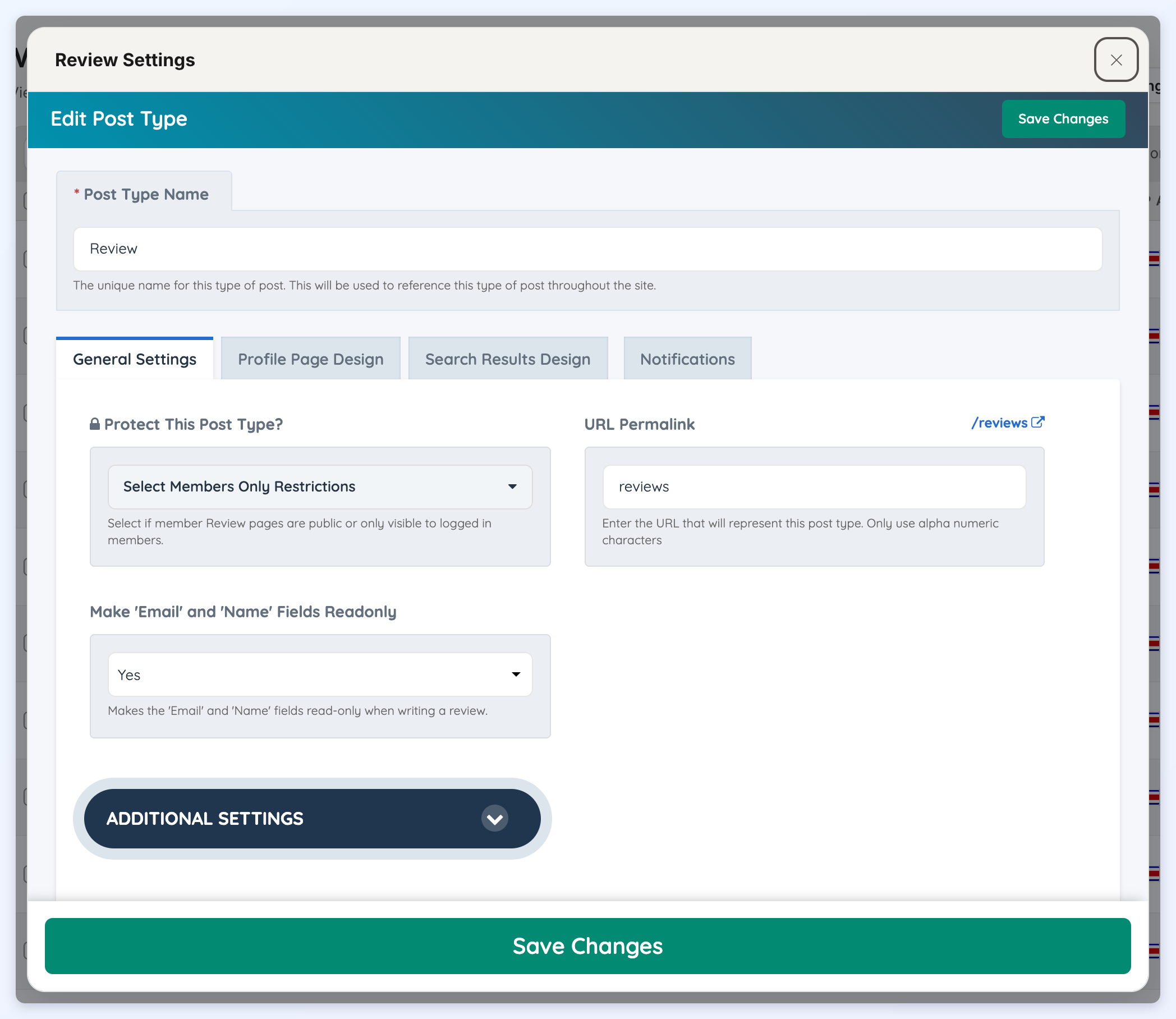
Task: Click the Make 'Email' and 'Name' Fields Readonly label
Action: click(243, 612)
